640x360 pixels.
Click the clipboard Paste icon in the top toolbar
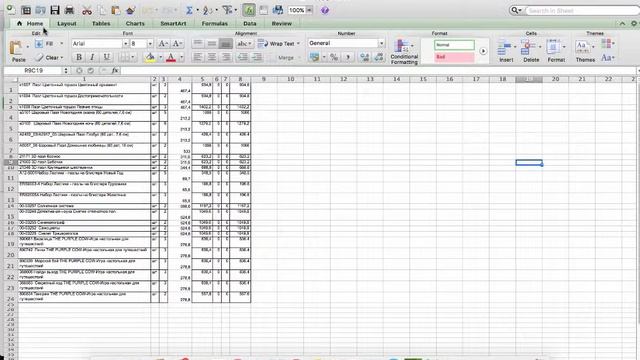116,10
